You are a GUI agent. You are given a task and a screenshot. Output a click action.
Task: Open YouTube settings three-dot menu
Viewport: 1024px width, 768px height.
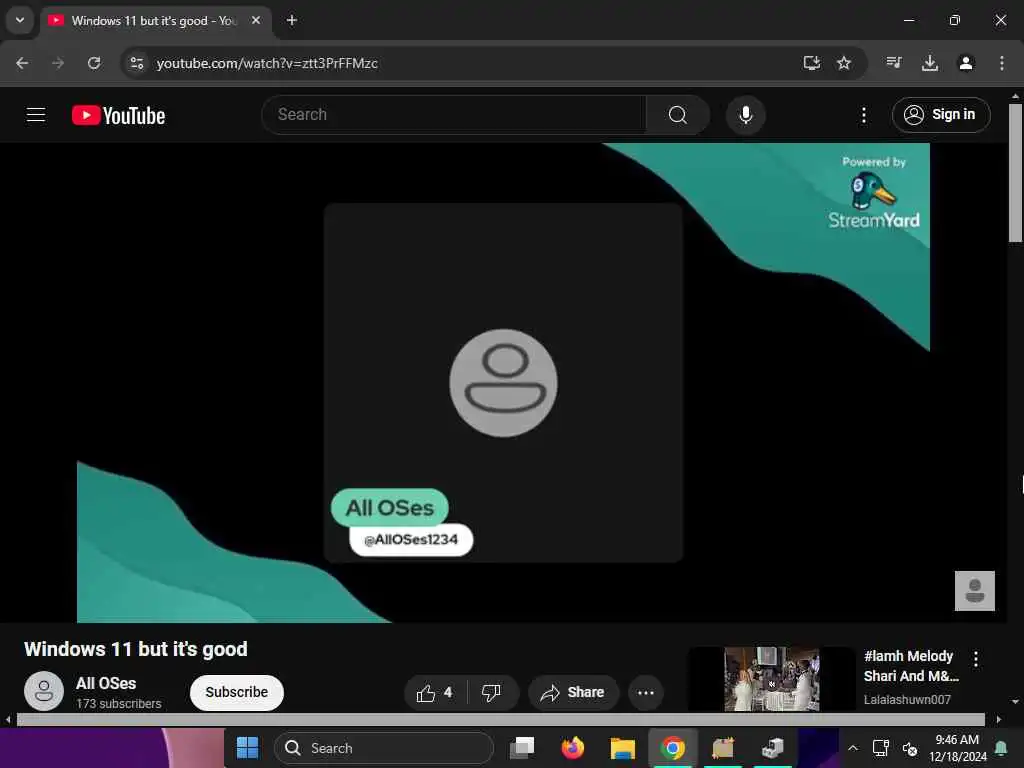pos(864,116)
